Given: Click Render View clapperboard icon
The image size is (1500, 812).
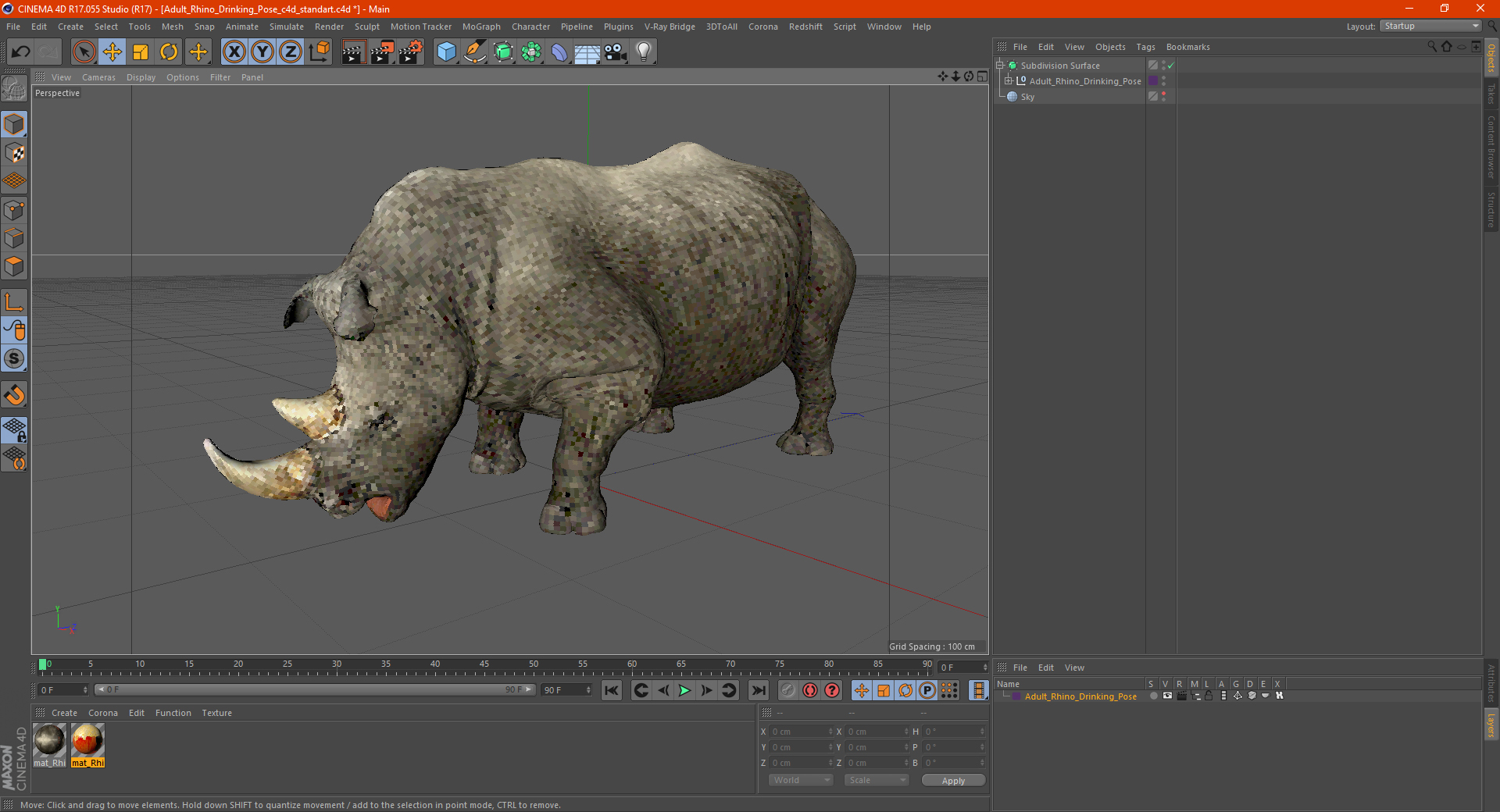Looking at the screenshot, I should click(x=353, y=52).
